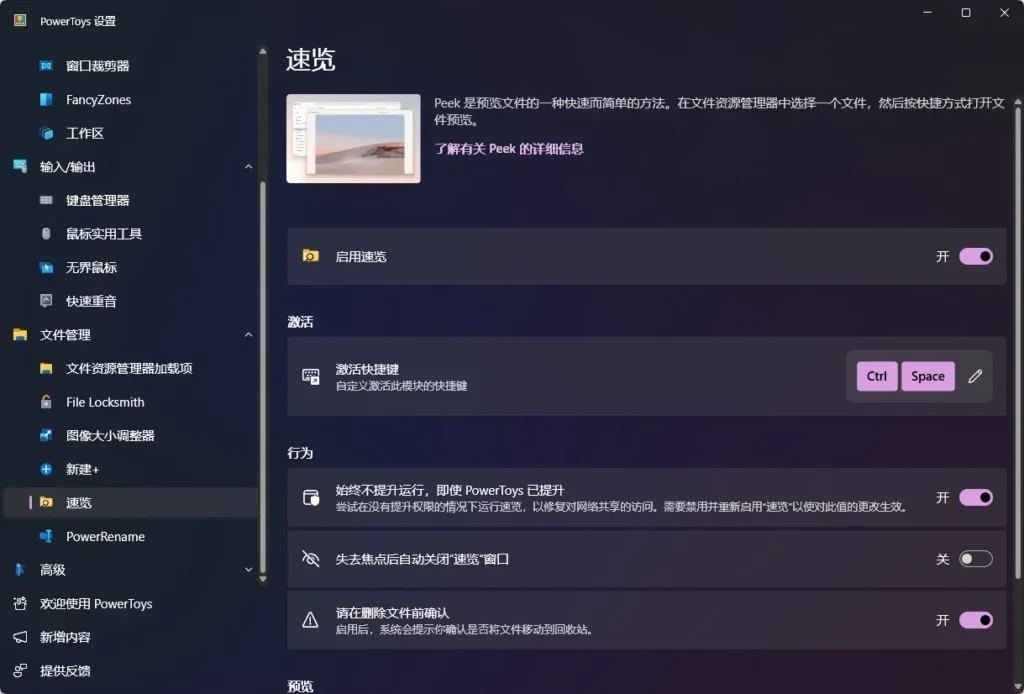The width and height of the screenshot is (1024, 694).
Task: Select the 速览 sidebar icon
Action: [x=46, y=503]
